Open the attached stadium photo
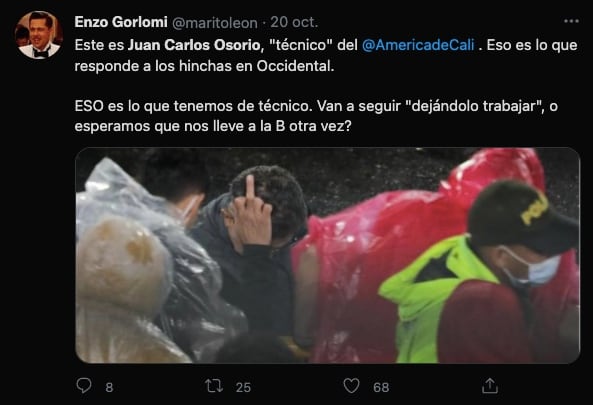 (x=328, y=255)
